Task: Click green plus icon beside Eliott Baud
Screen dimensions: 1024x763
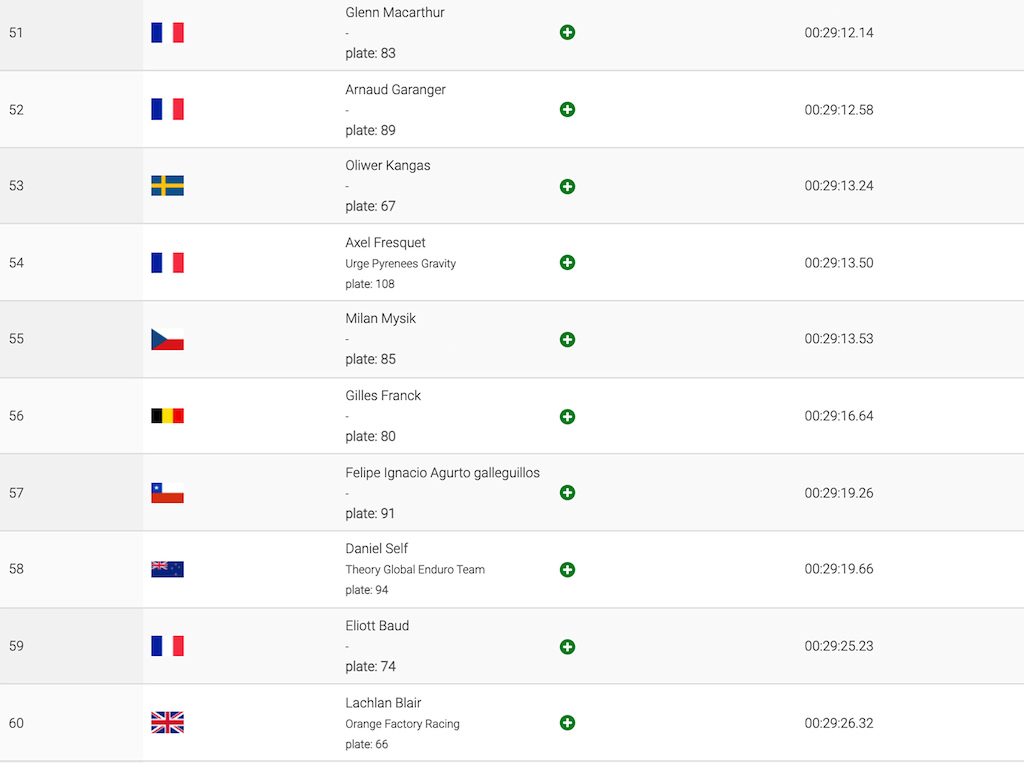Action: pos(568,647)
